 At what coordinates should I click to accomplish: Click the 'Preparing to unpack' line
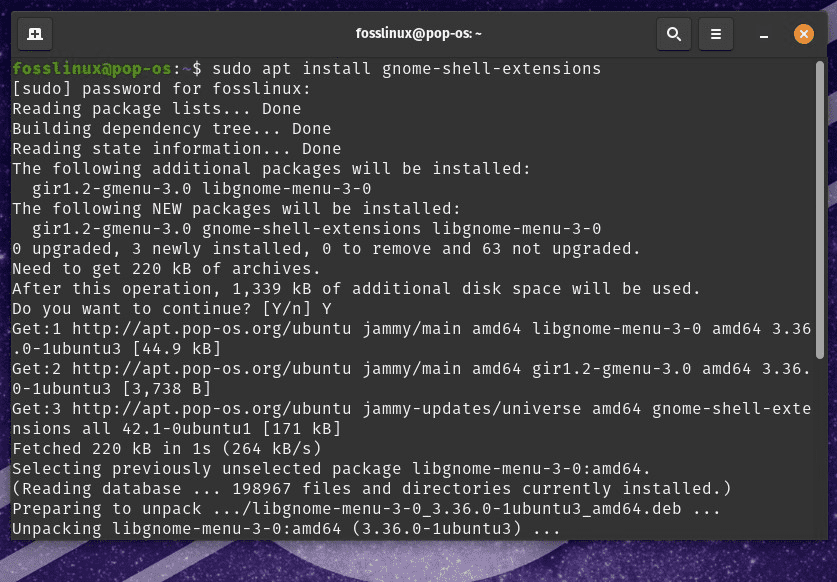(366, 509)
